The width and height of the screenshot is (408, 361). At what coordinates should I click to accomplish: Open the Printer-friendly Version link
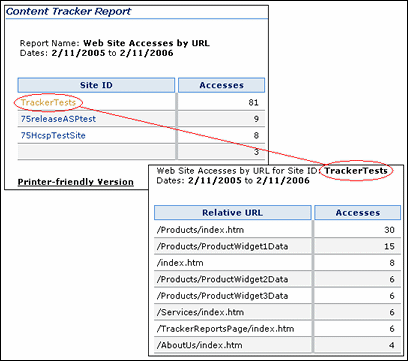[76, 182]
